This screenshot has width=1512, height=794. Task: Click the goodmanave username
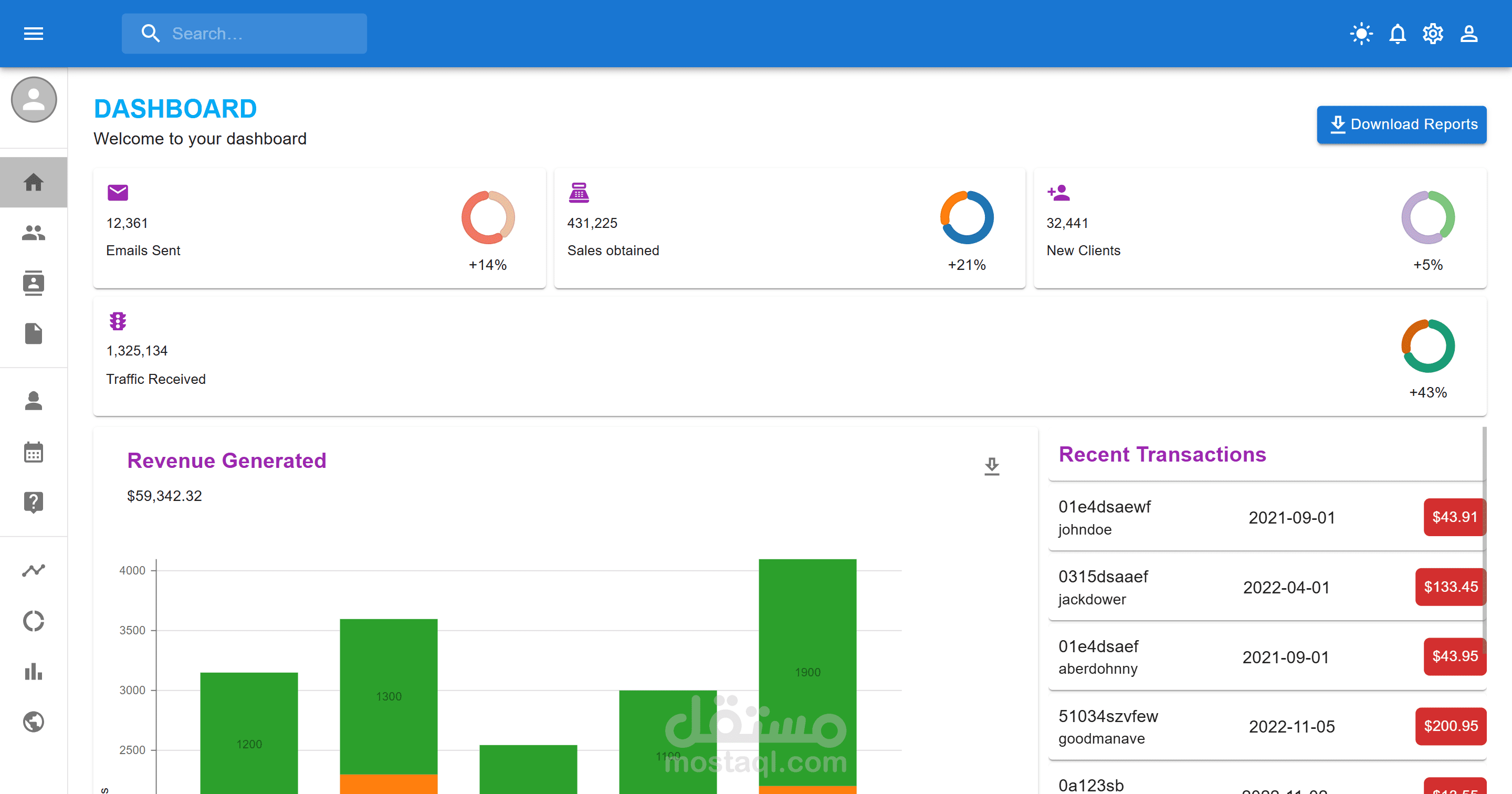(1101, 739)
